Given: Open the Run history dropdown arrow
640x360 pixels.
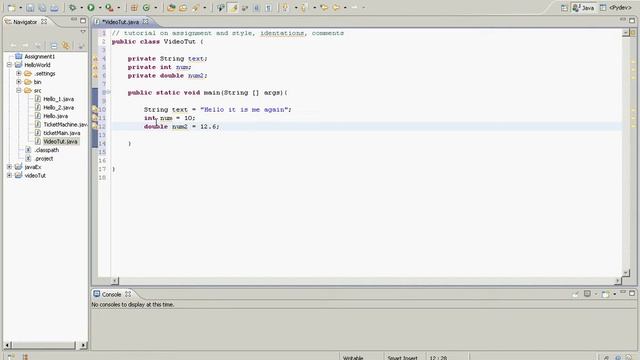Looking at the screenshot, I should (100, 8).
